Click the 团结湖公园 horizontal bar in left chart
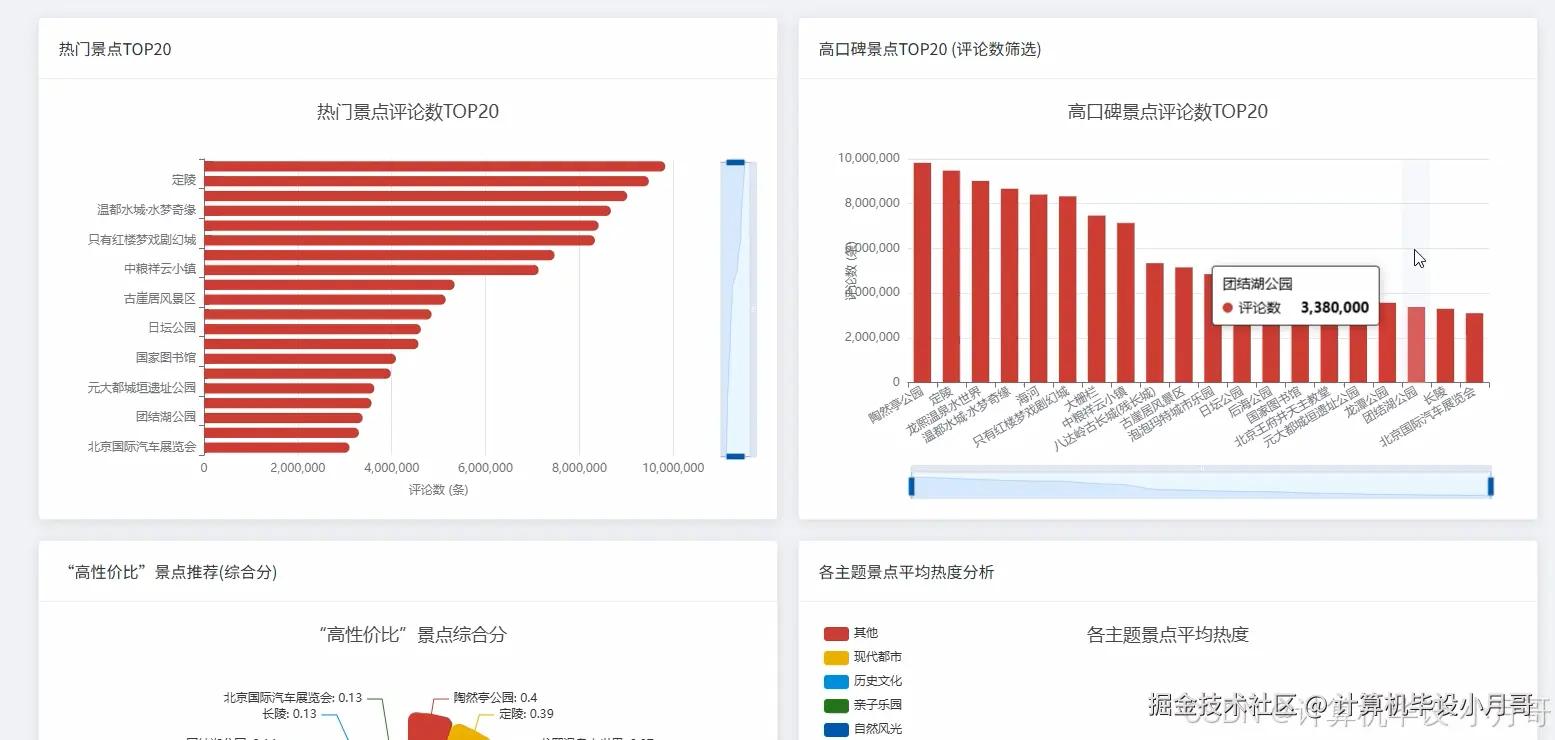Image resolution: width=1555 pixels, height=740 pixels. [283, 418]
